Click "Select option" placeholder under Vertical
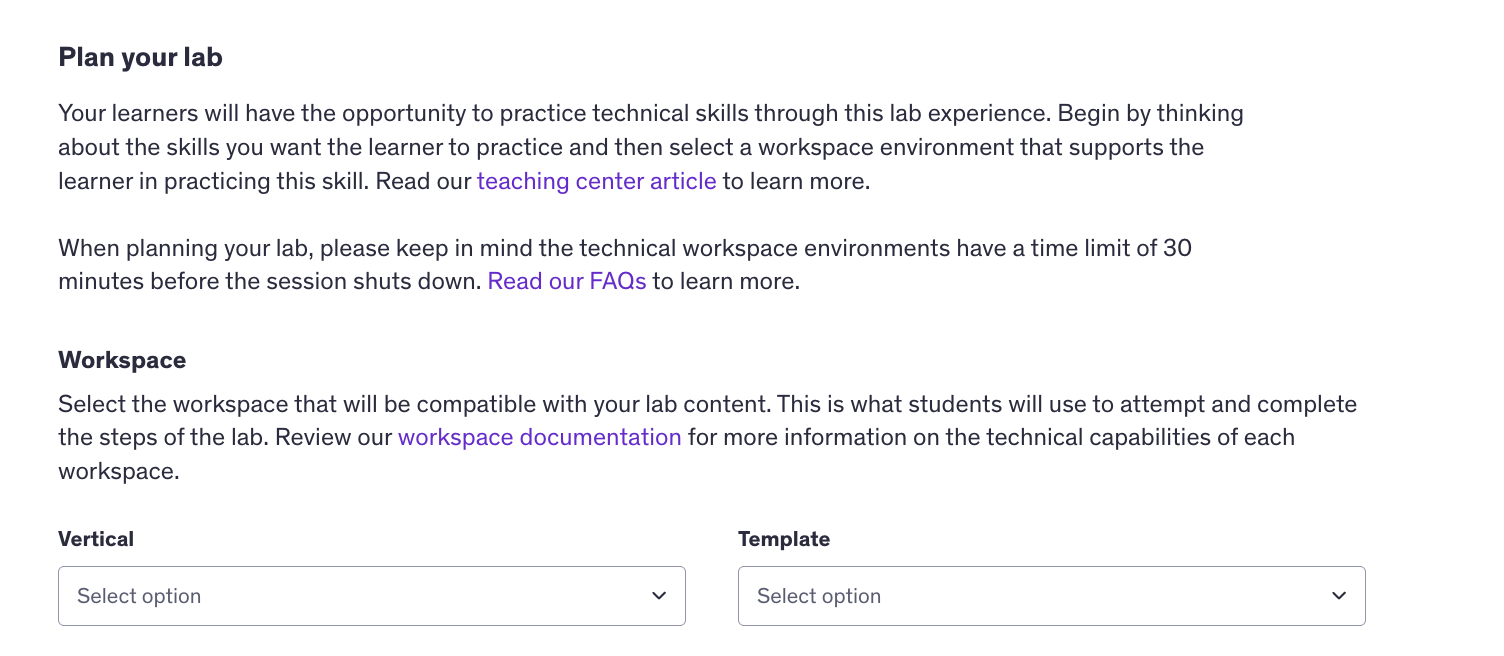 (139, 596)
